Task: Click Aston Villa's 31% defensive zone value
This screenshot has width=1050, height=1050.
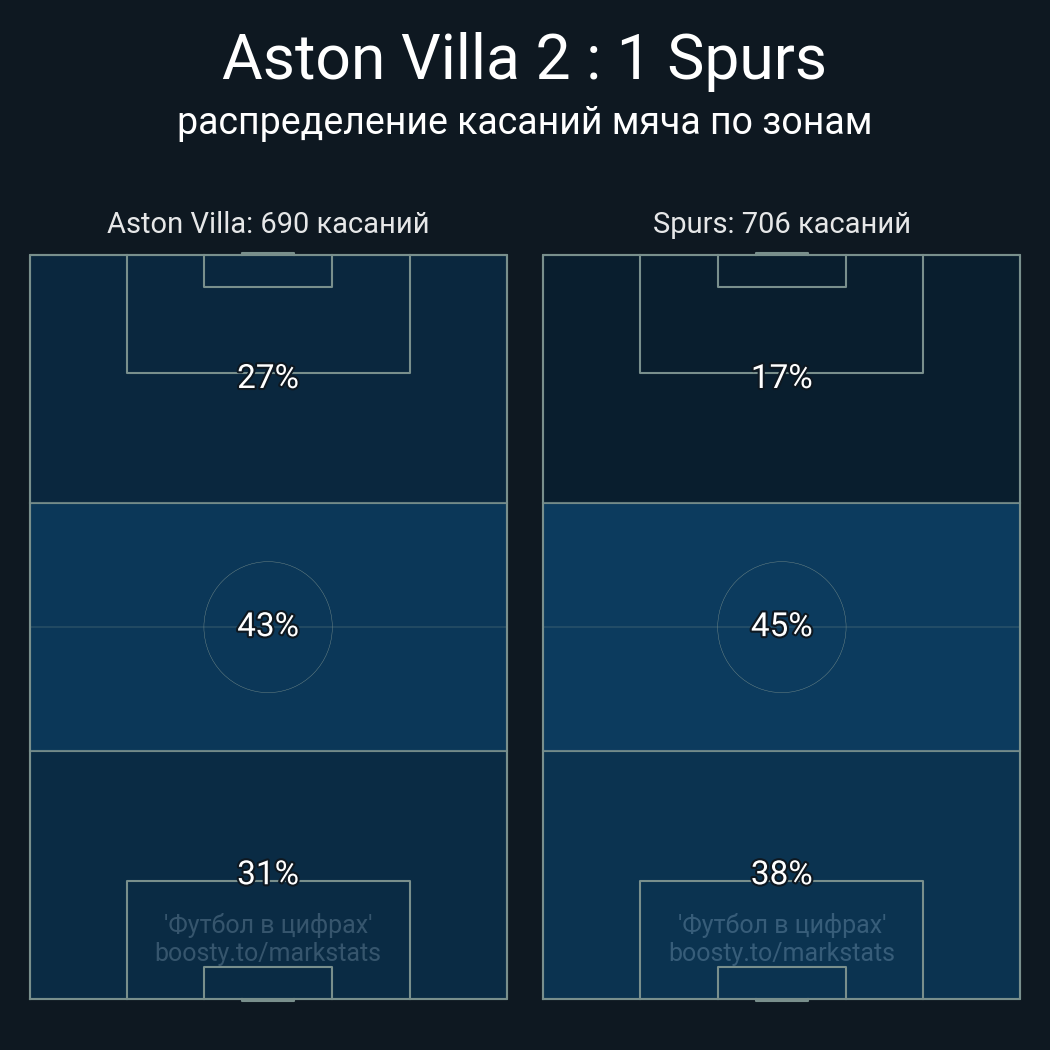Action: [x=268, y=873]
